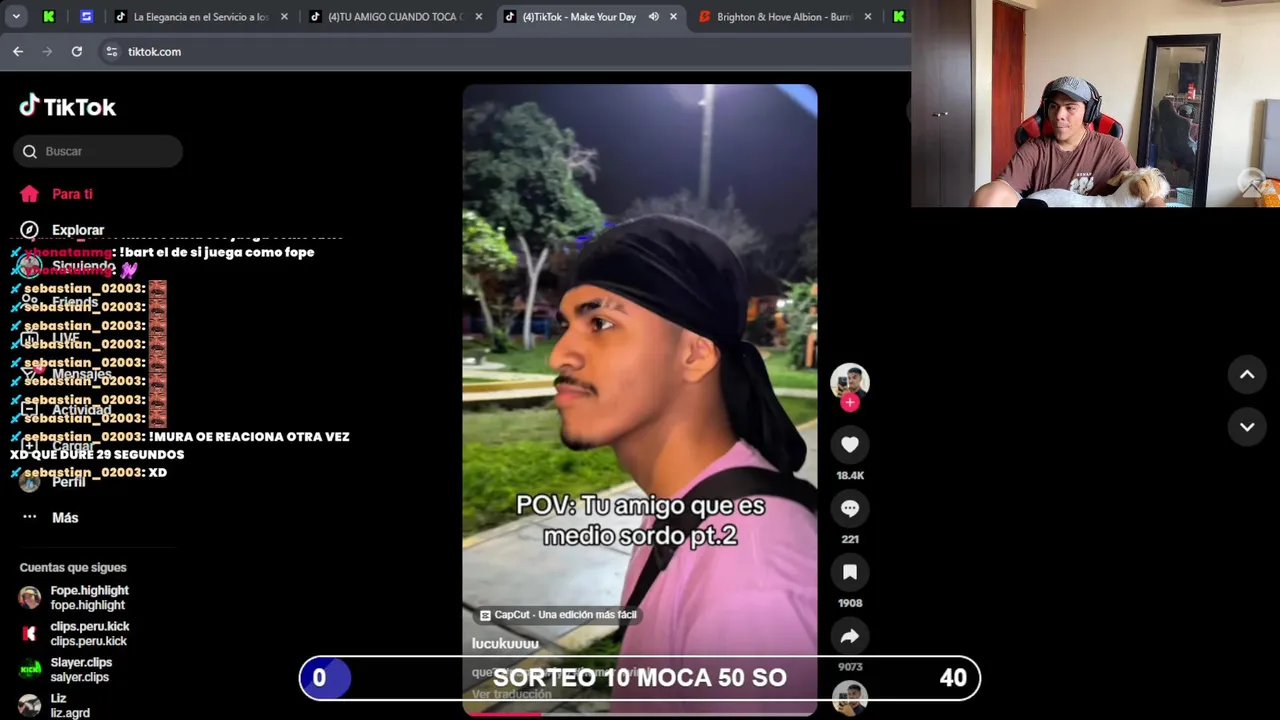Click the TikTok logo
This screenshot has width=1280, height=720.
click(67, 106)
